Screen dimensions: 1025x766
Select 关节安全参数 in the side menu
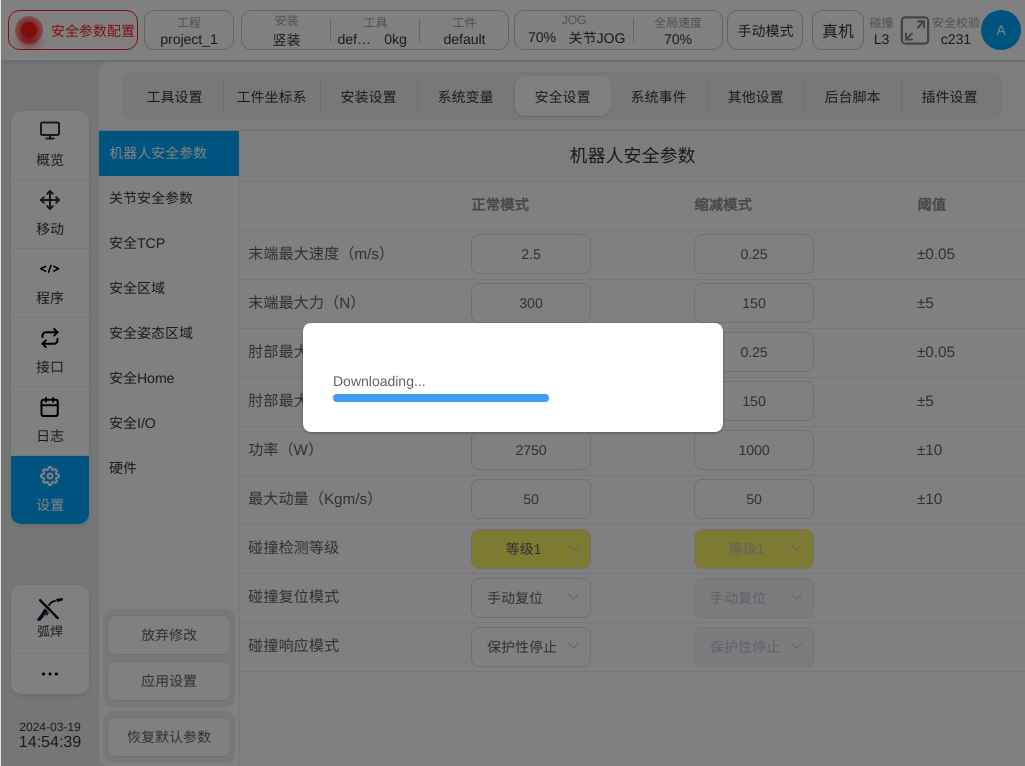point(151,198)
